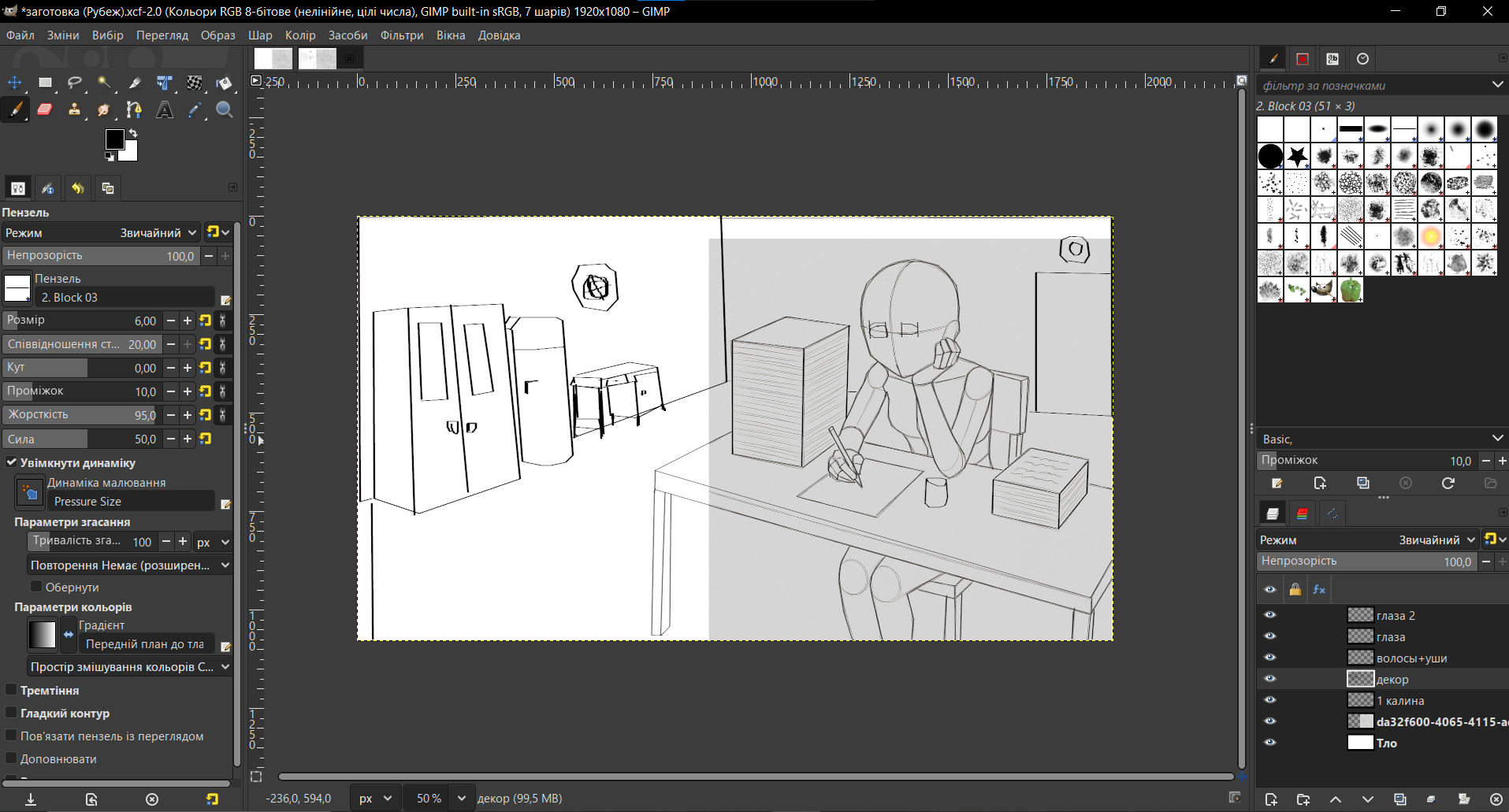Open the paintbrush Режим dropdown
This screenshot has width=1509, height=812.
[100, 232]
